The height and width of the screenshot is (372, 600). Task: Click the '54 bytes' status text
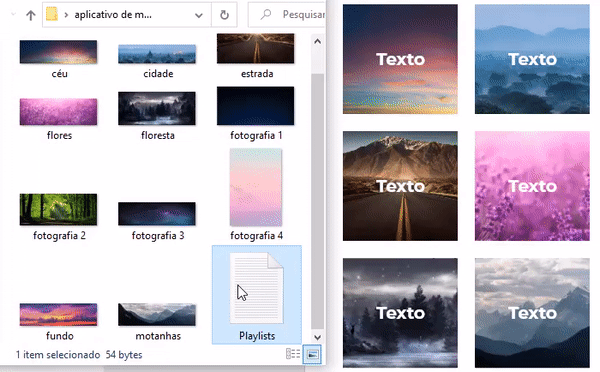124,355
